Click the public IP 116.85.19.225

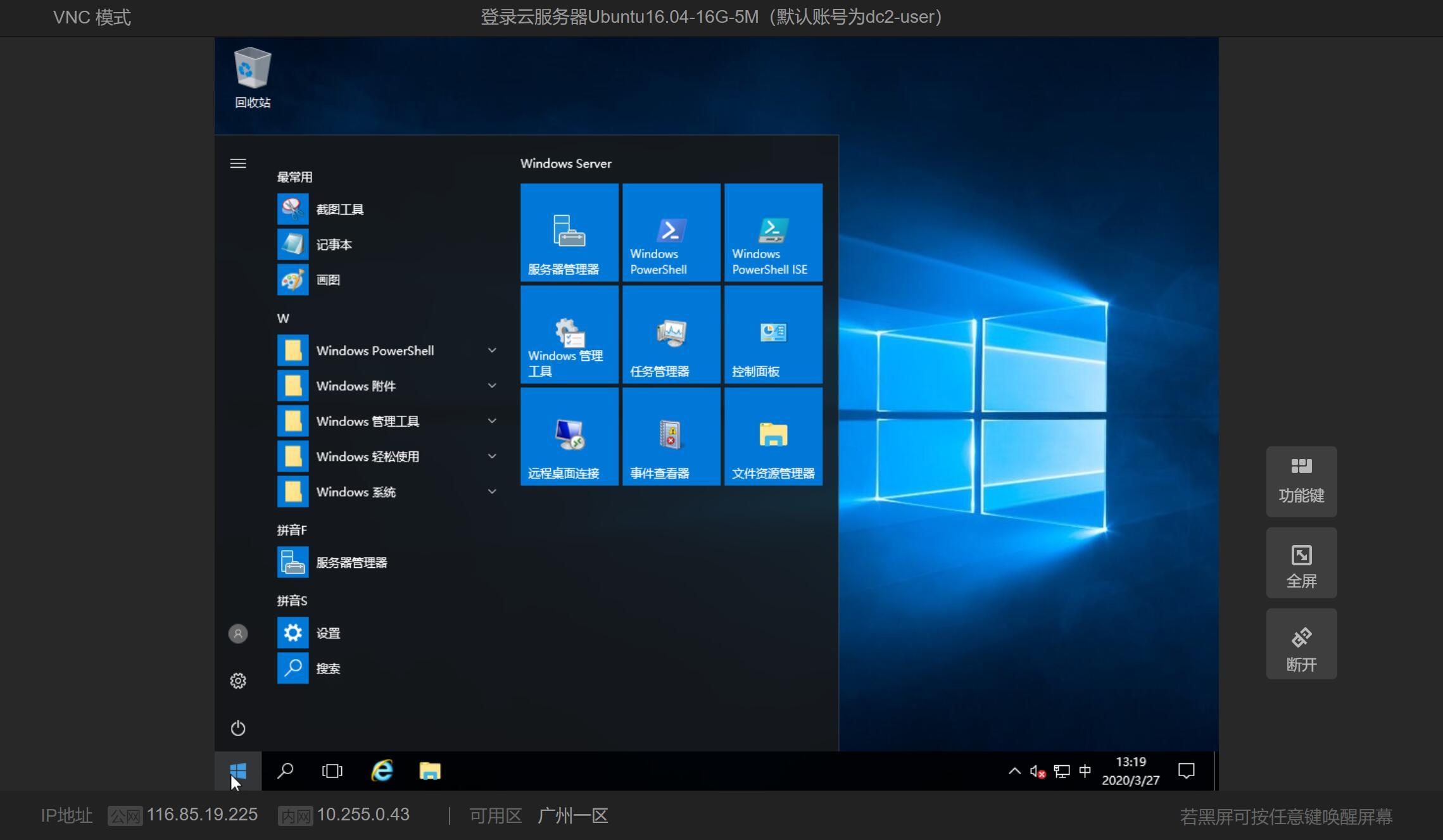[202, 815]
